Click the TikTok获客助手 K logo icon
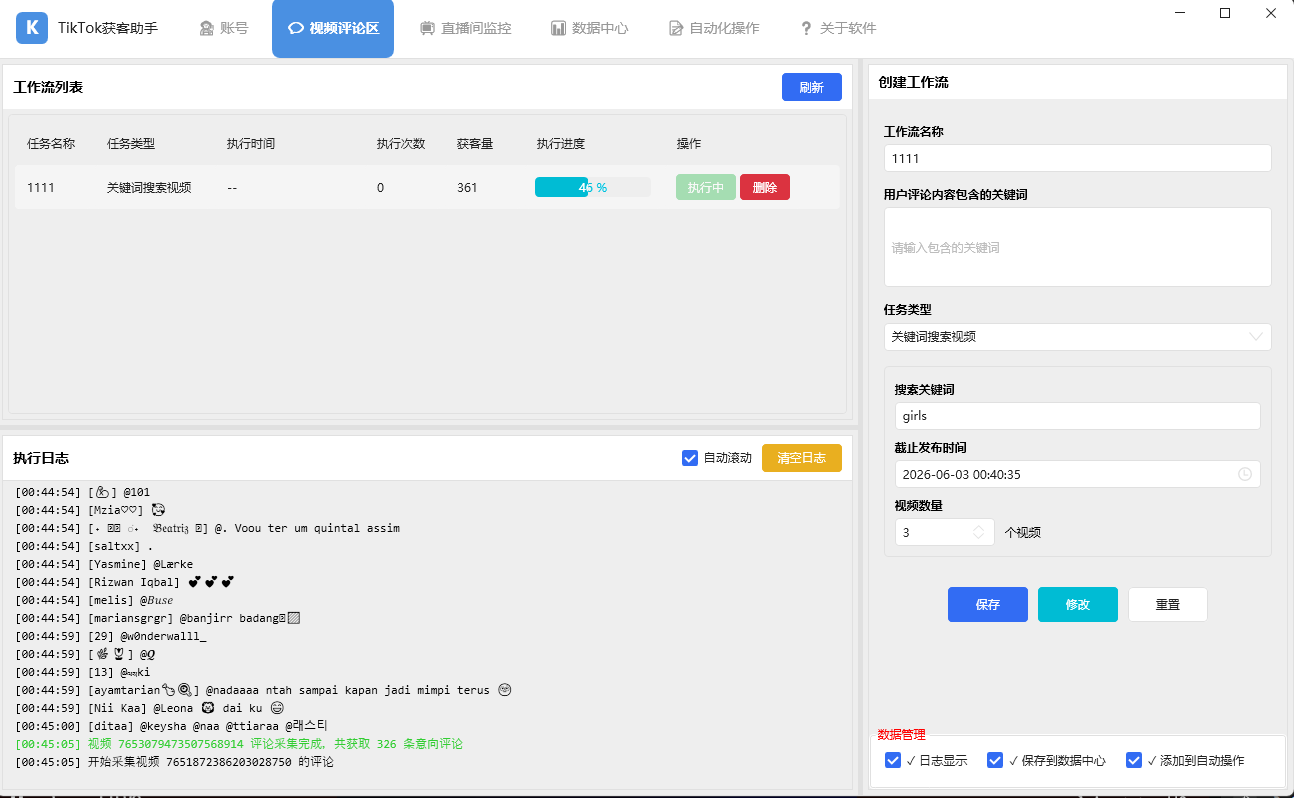Viewport: 1294px width, 798px height. click(32, 28)
